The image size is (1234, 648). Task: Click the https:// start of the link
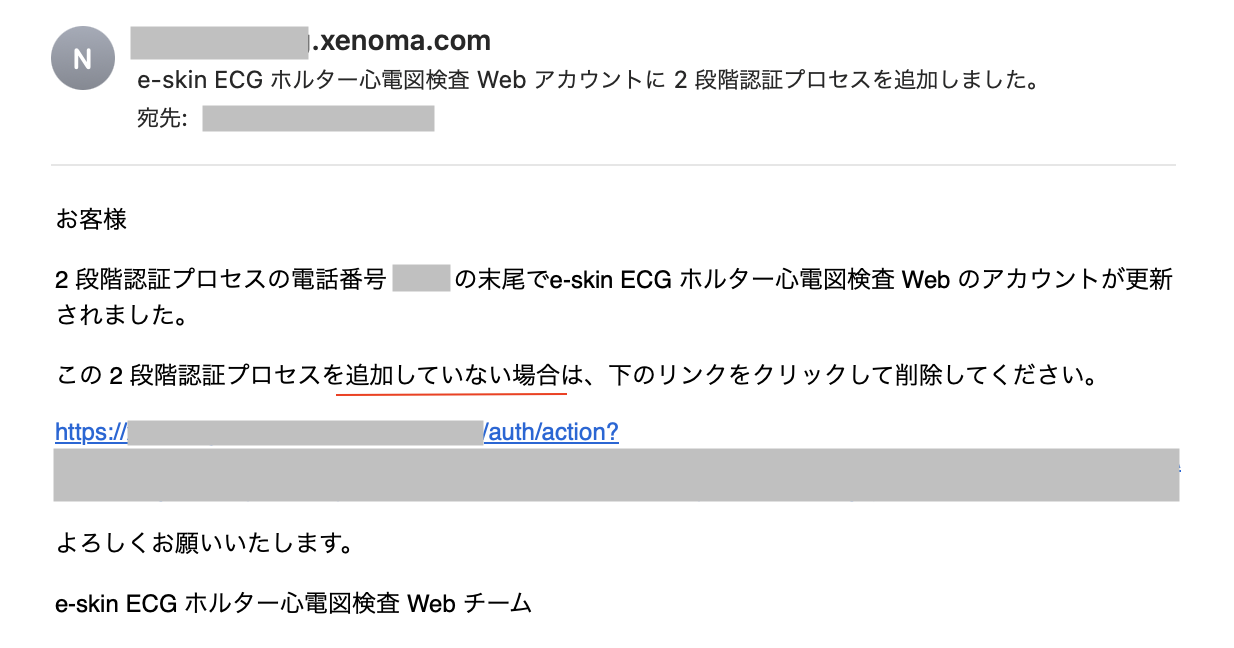click(91, 432)
